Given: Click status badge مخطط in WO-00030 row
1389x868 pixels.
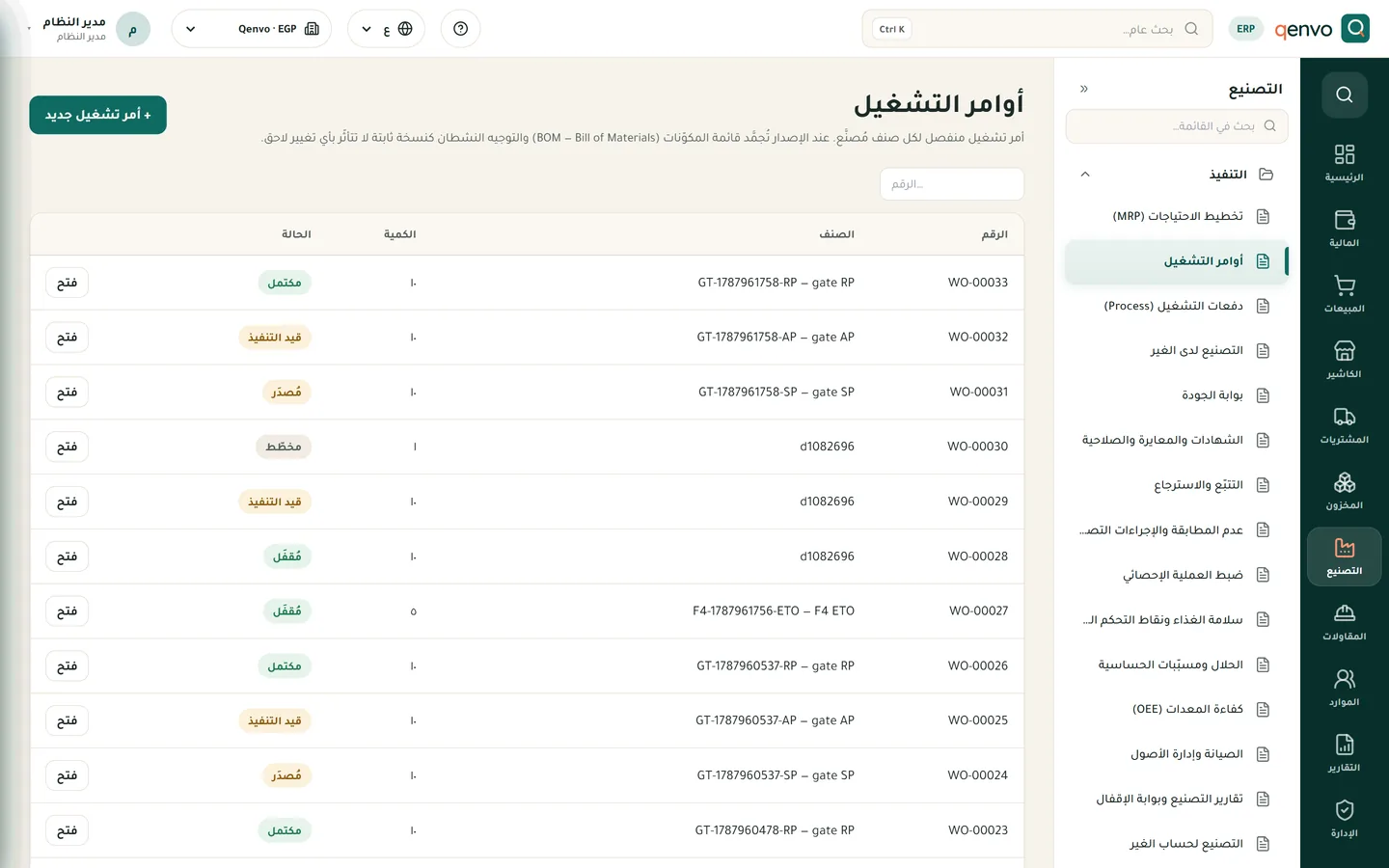Looking at the screenshot, I should pos(284,447).
